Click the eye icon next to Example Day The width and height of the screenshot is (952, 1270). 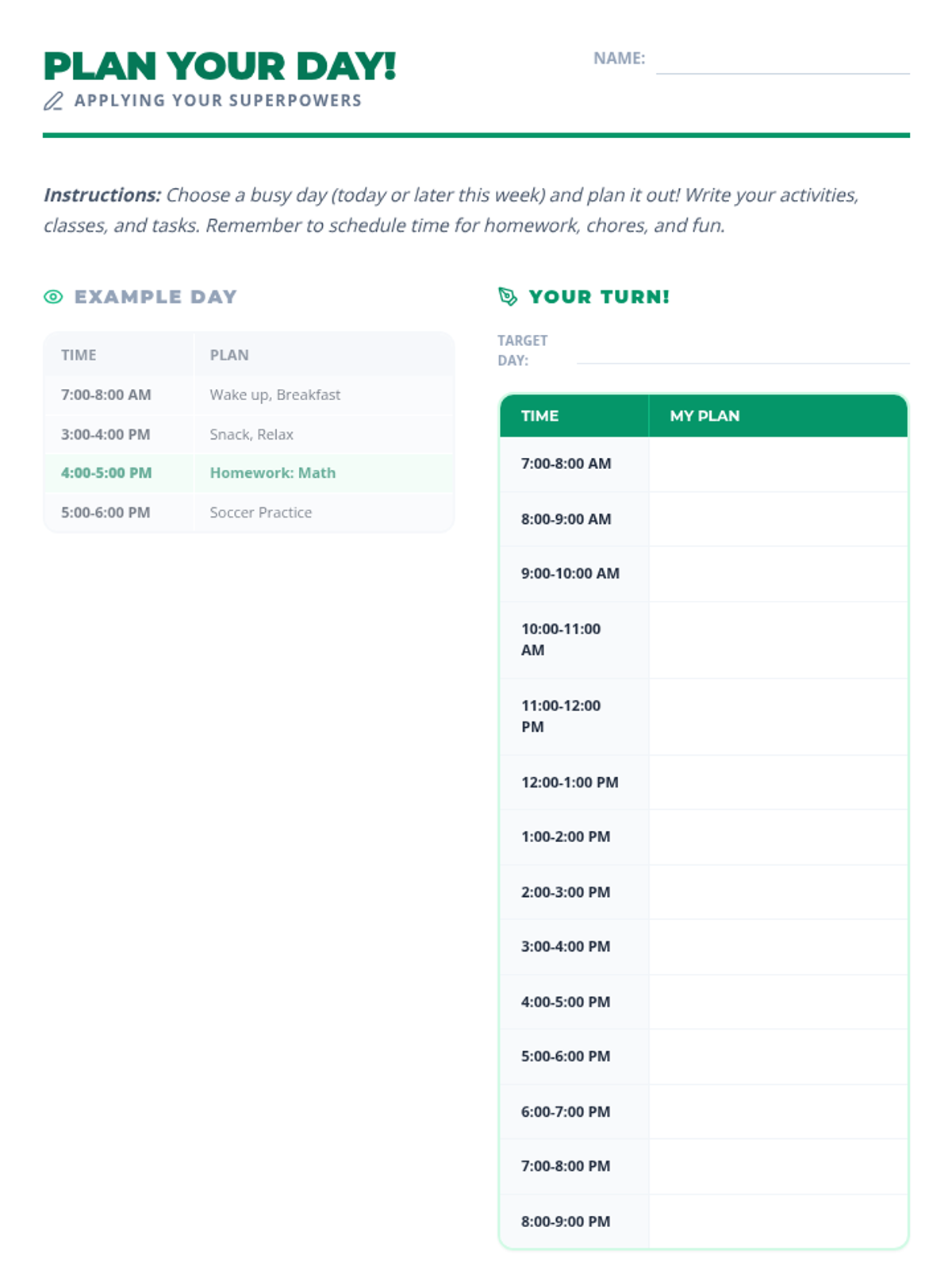pos(53,297)
